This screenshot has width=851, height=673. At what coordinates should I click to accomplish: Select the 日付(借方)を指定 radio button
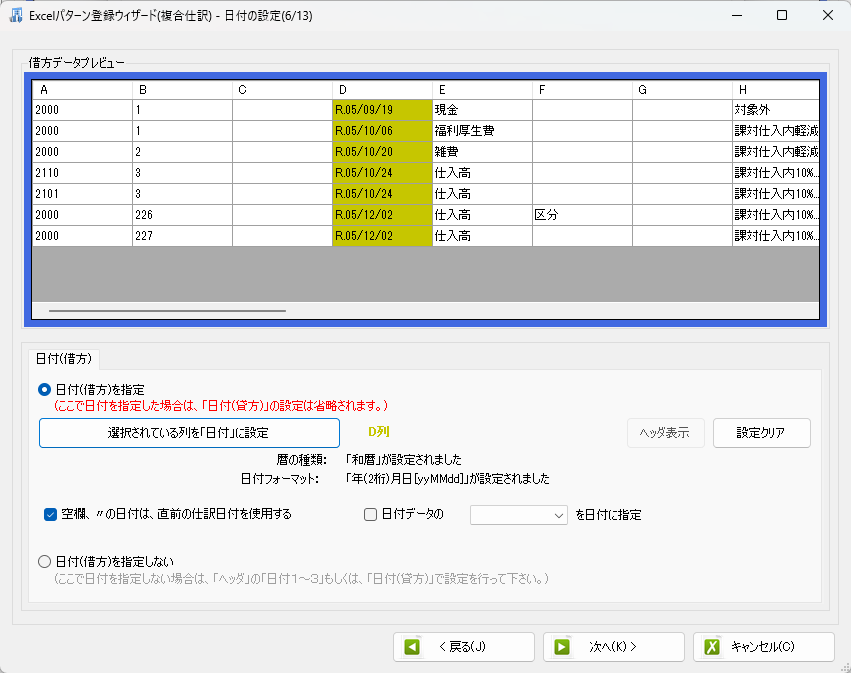[44, 389]
